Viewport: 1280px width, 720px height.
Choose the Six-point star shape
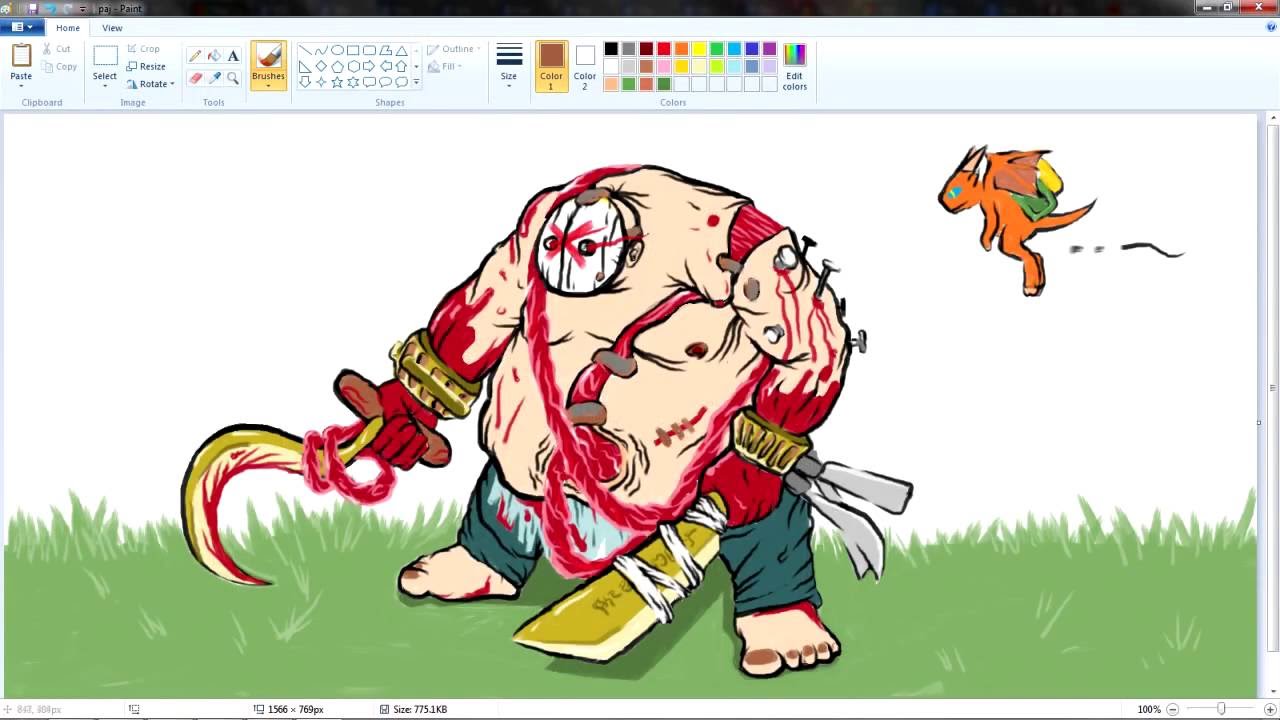pyautogui.click(x=353, y=82)
